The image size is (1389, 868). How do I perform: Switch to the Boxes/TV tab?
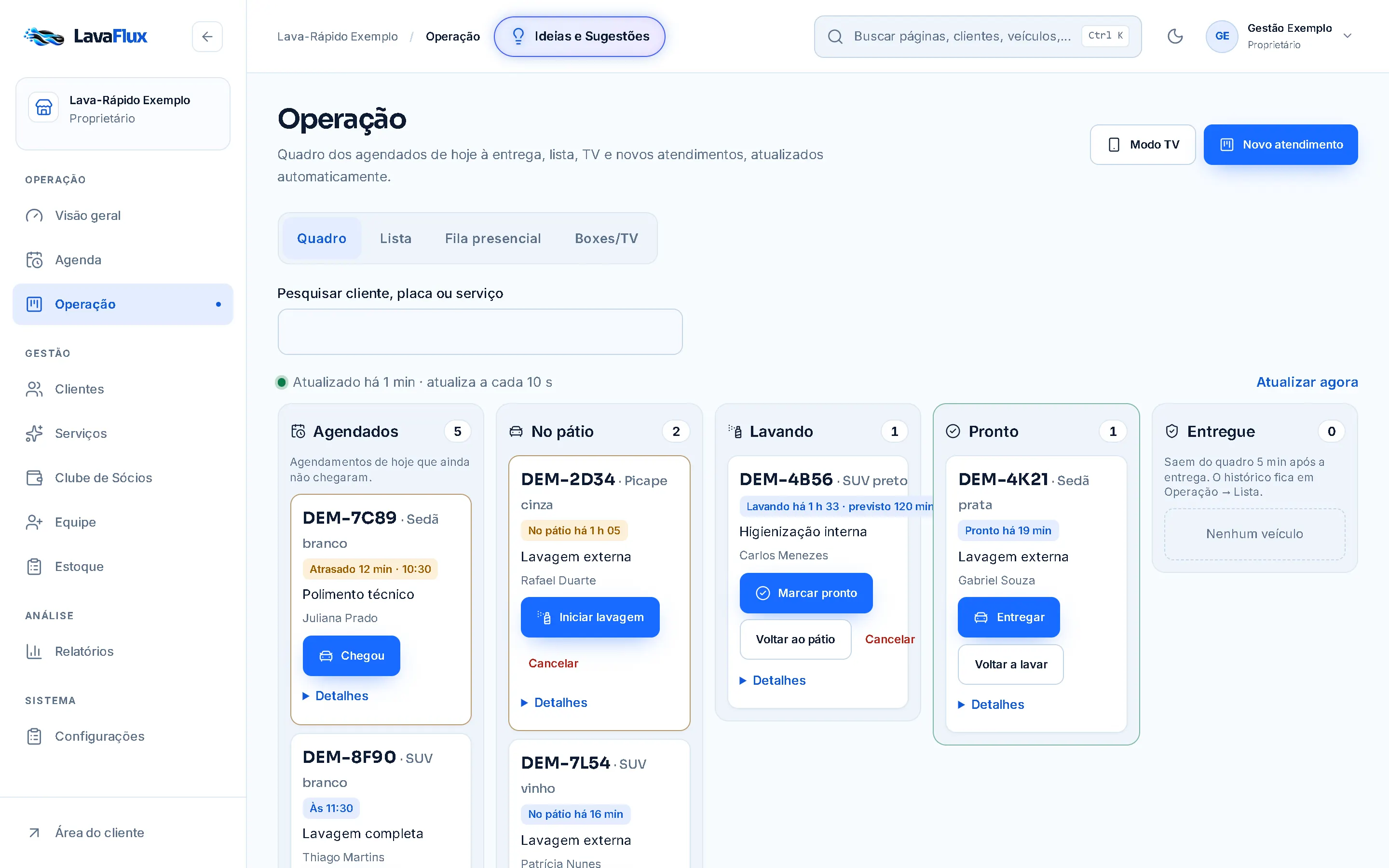click(606, 238)
